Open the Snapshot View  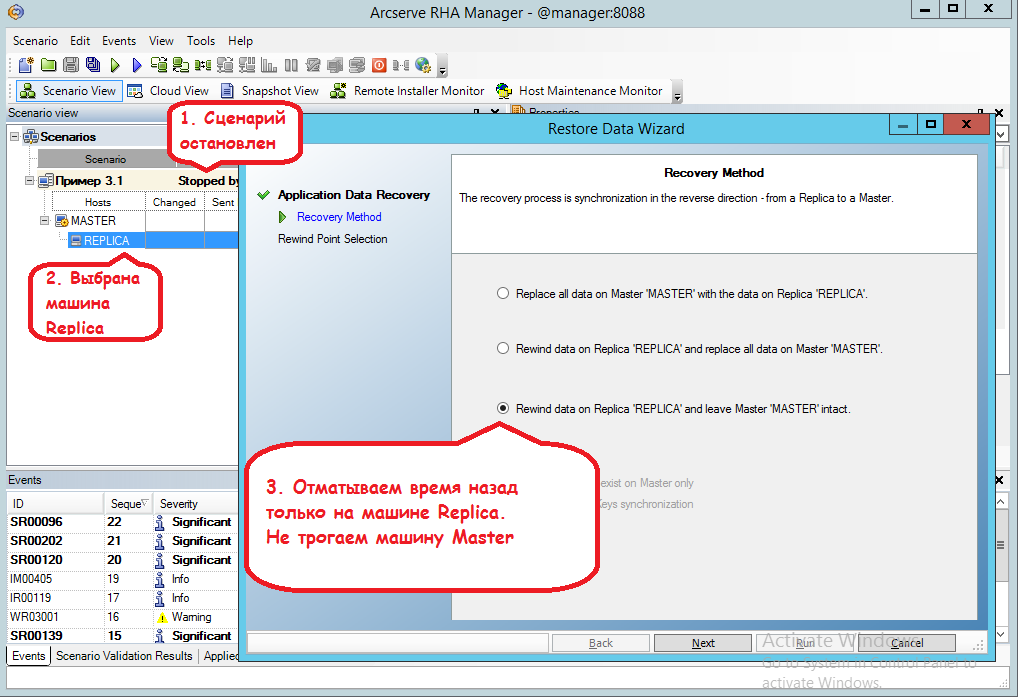pos(269,91)
